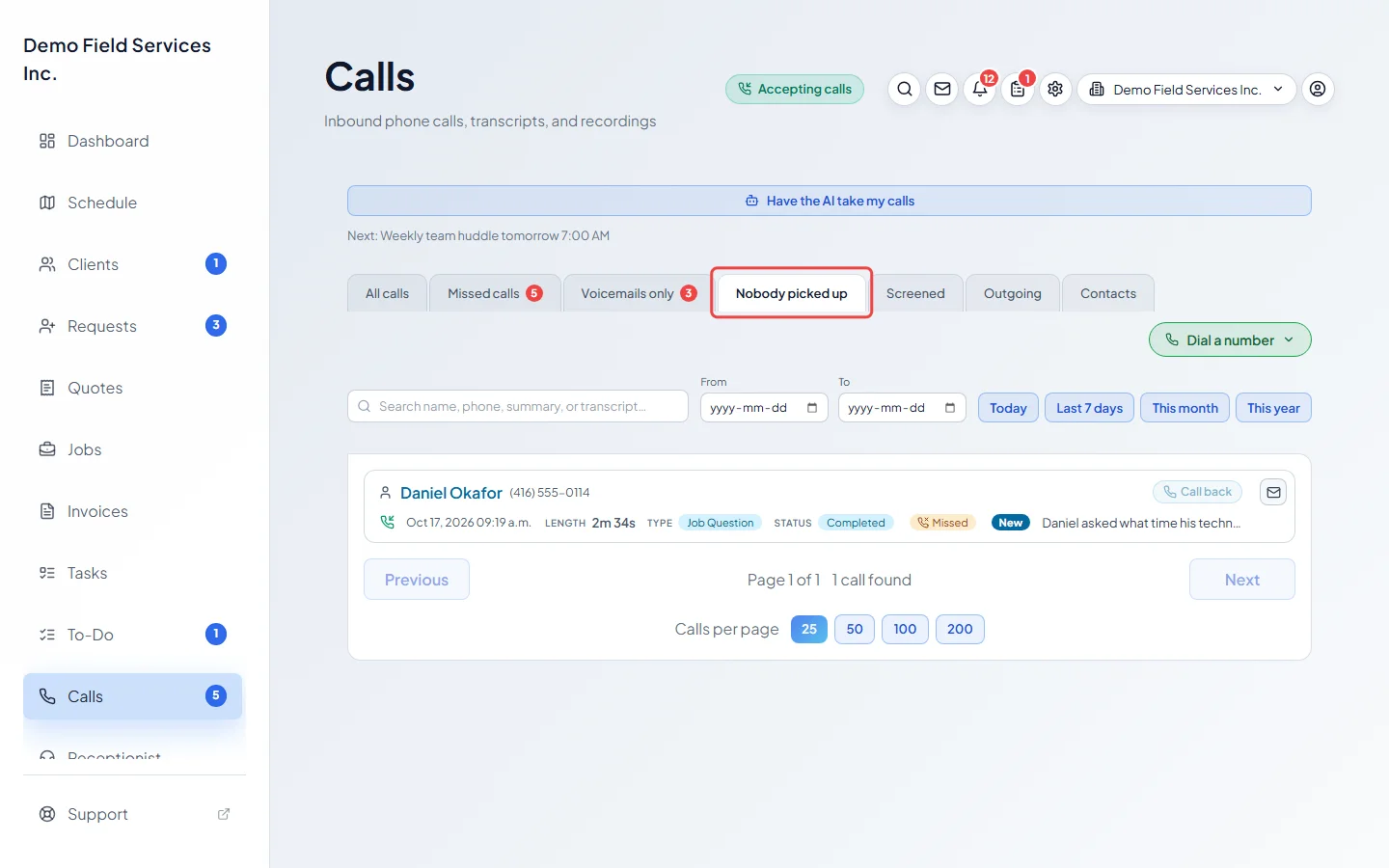Navigate to Requests in the sidebar

pos(132,326)
